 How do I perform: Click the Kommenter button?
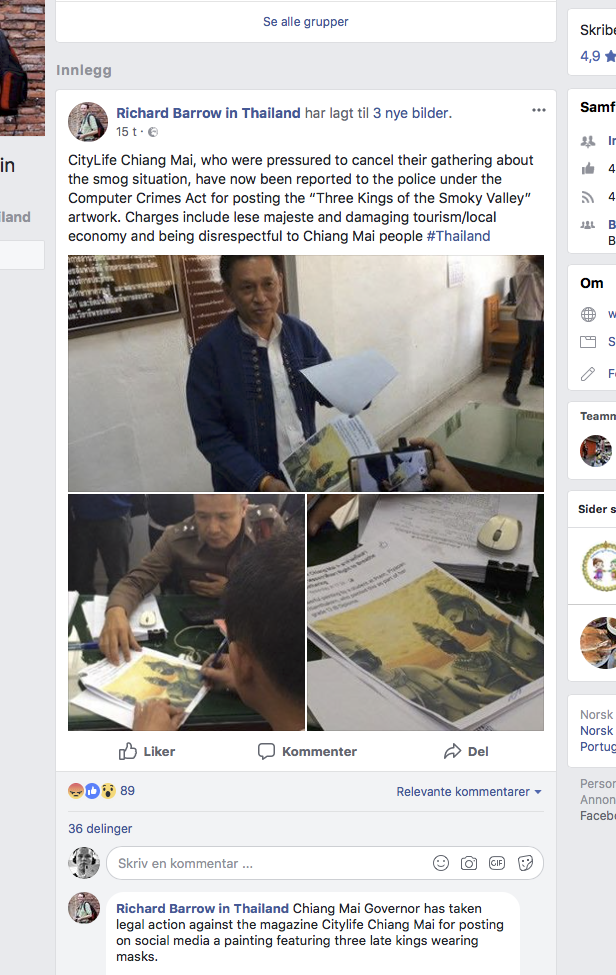point(307,751)
